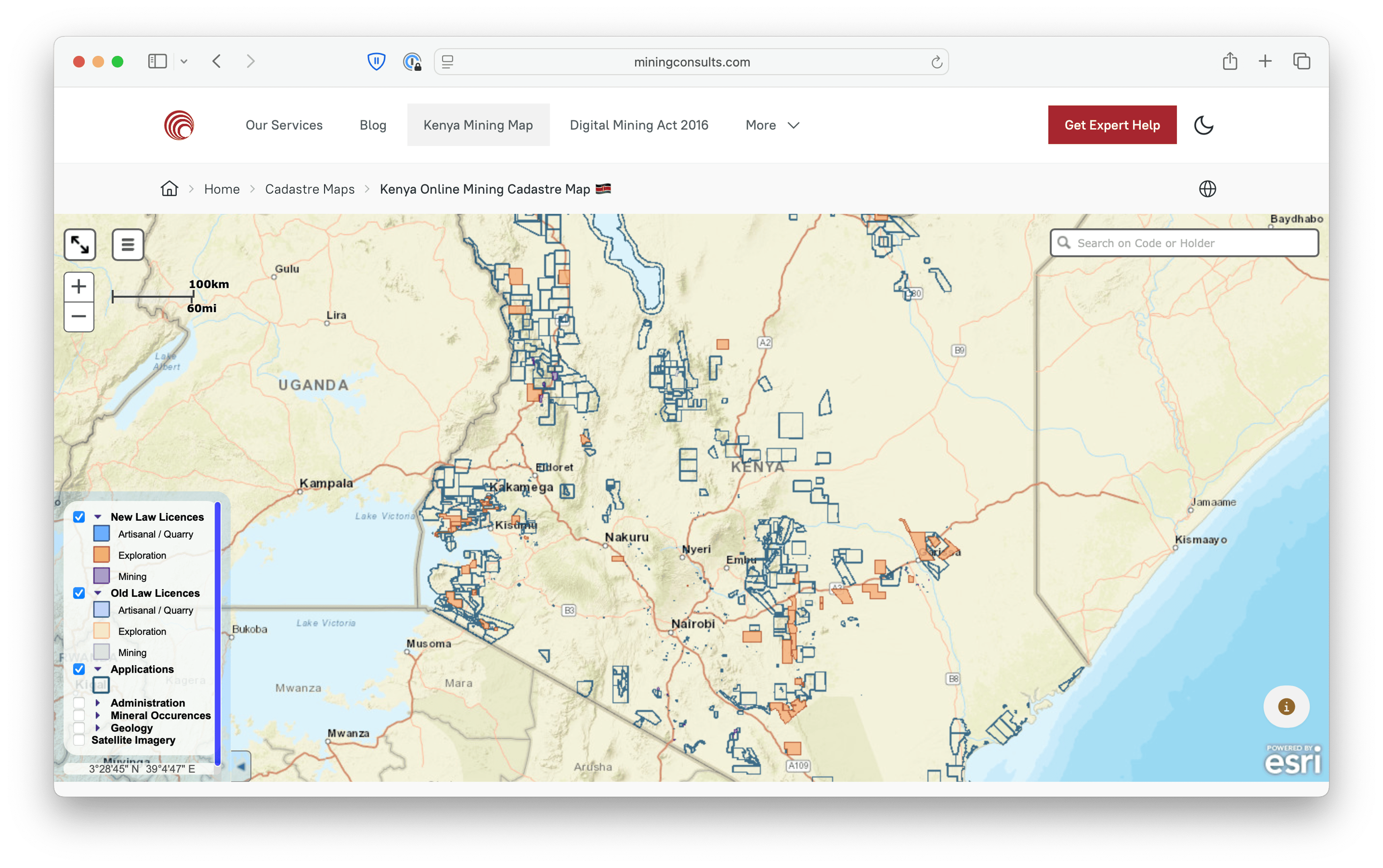The width and height of the screenshot is (1383, 868).
Task: Collapse the Applications group
Action: coord(98,669)
